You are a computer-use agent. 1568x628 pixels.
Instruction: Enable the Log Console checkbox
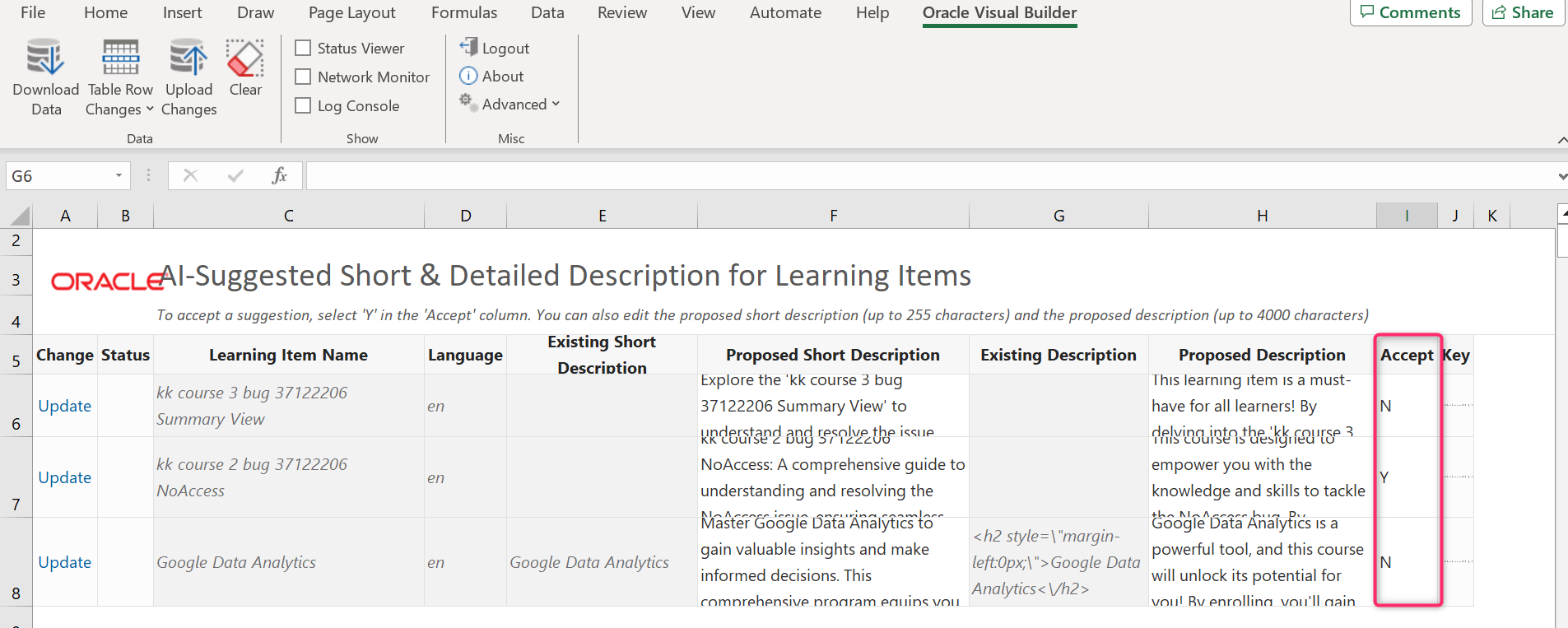click(303, 106)
